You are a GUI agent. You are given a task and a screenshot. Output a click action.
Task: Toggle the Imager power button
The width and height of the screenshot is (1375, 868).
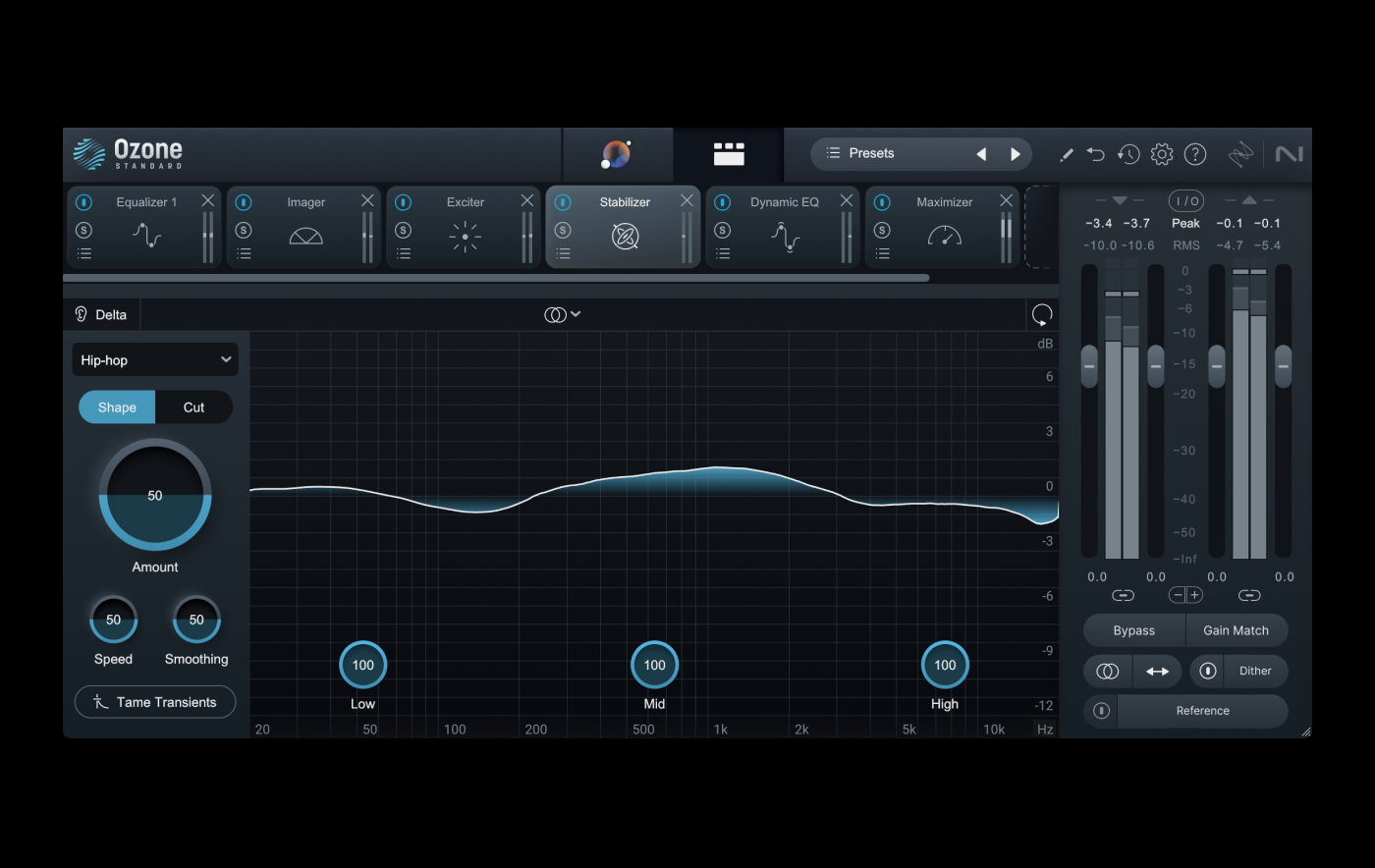(244, 202)
